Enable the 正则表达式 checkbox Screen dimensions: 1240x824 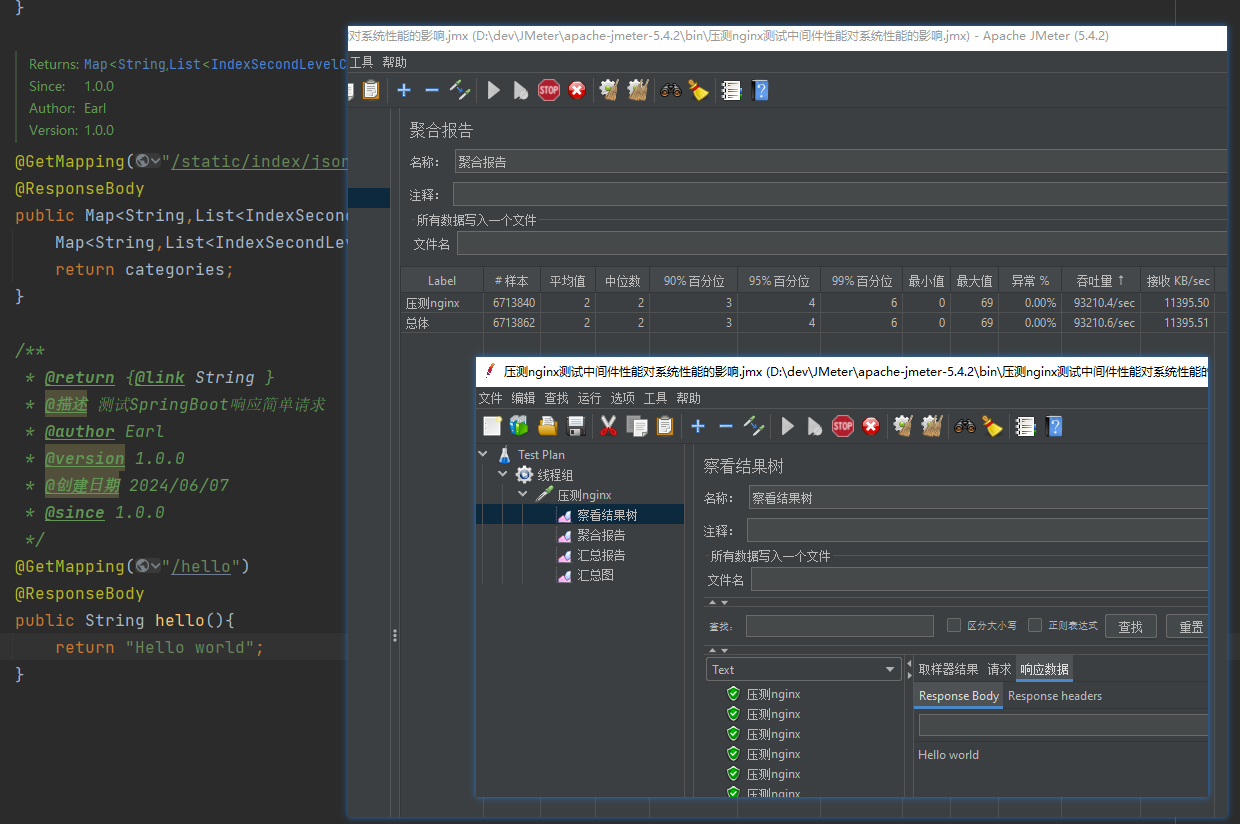[x=1035, y=625]
